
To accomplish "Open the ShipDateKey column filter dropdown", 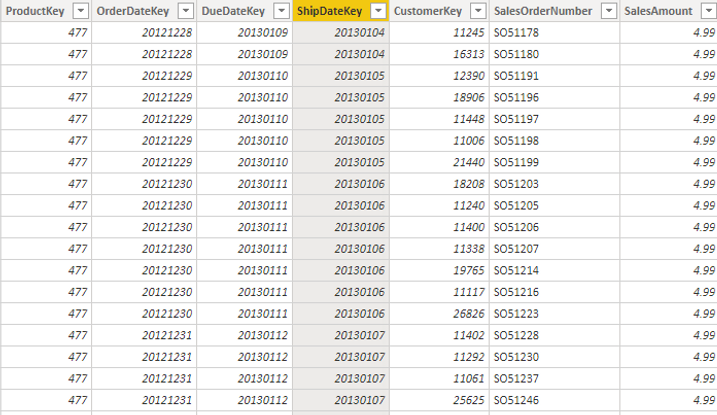I will tap(379, 11).
